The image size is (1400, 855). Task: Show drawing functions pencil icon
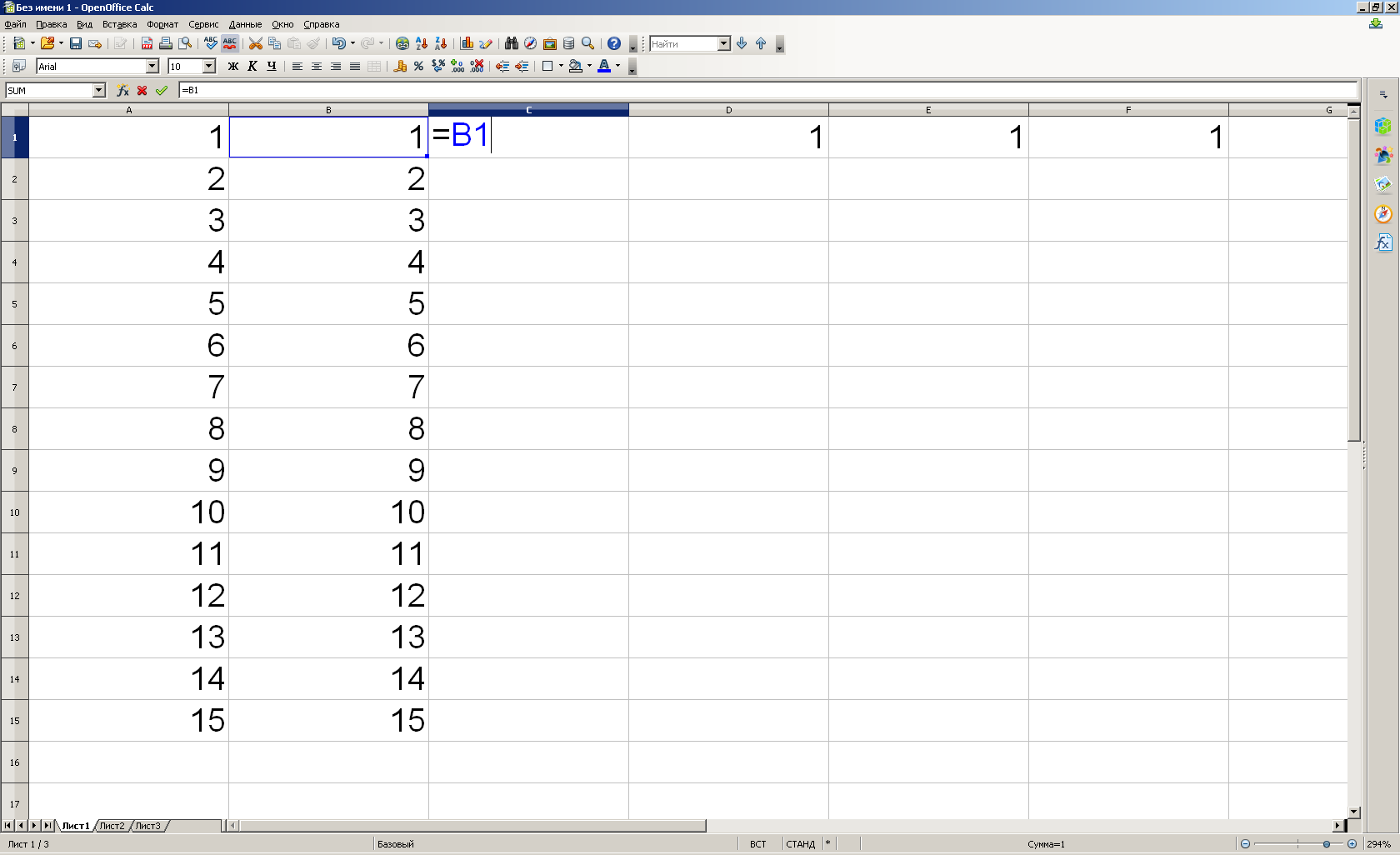pos(486,43)
